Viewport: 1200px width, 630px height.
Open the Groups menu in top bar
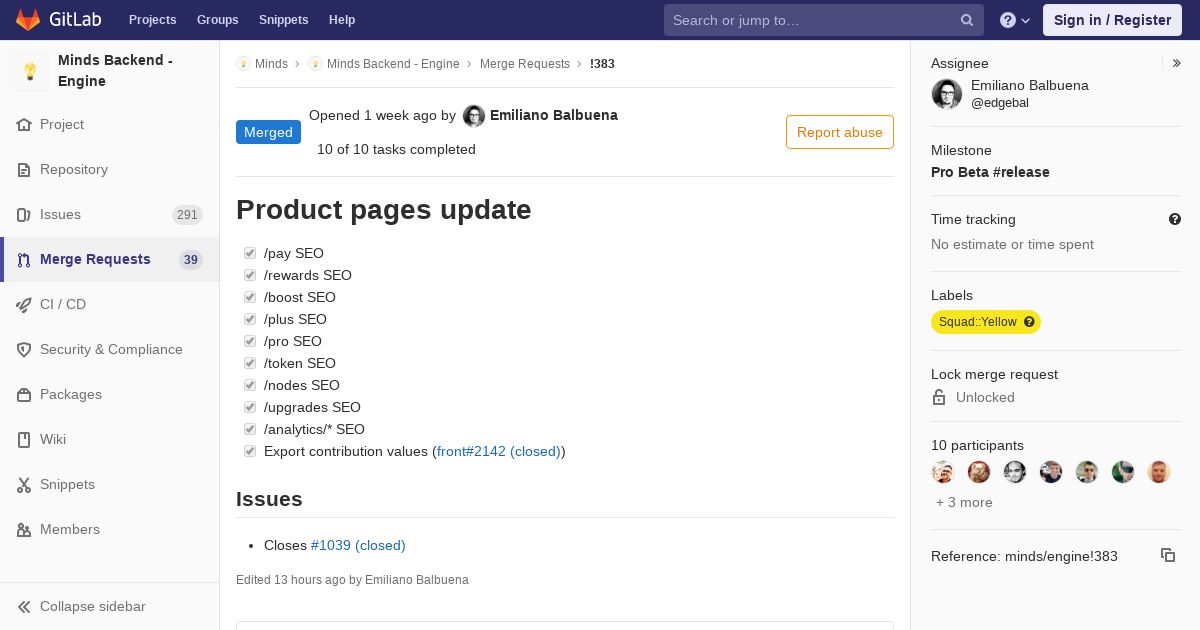(x=218, y=20)
